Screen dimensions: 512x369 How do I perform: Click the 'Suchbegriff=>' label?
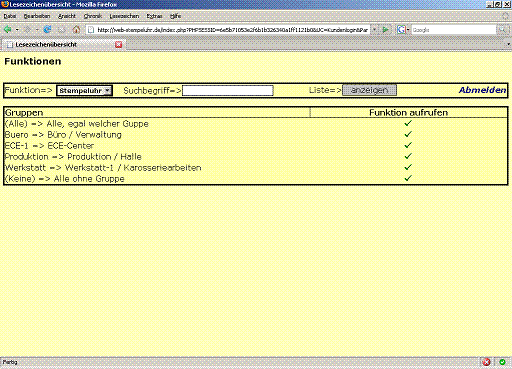coord(152,90)
